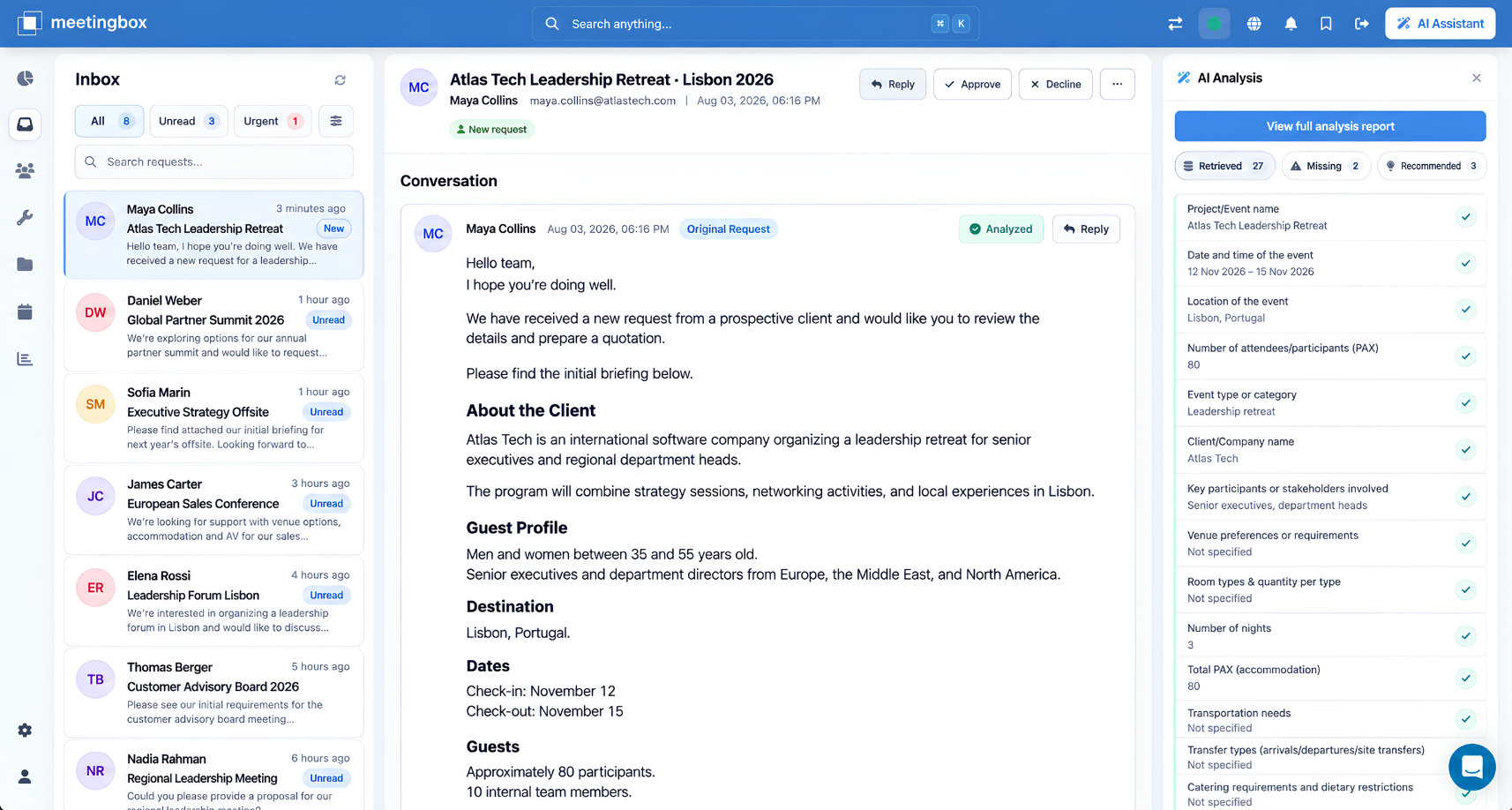The image size is (1512, 810).
Task: Open the contacts group icon in sidebar
Action: tap(25, 171)
